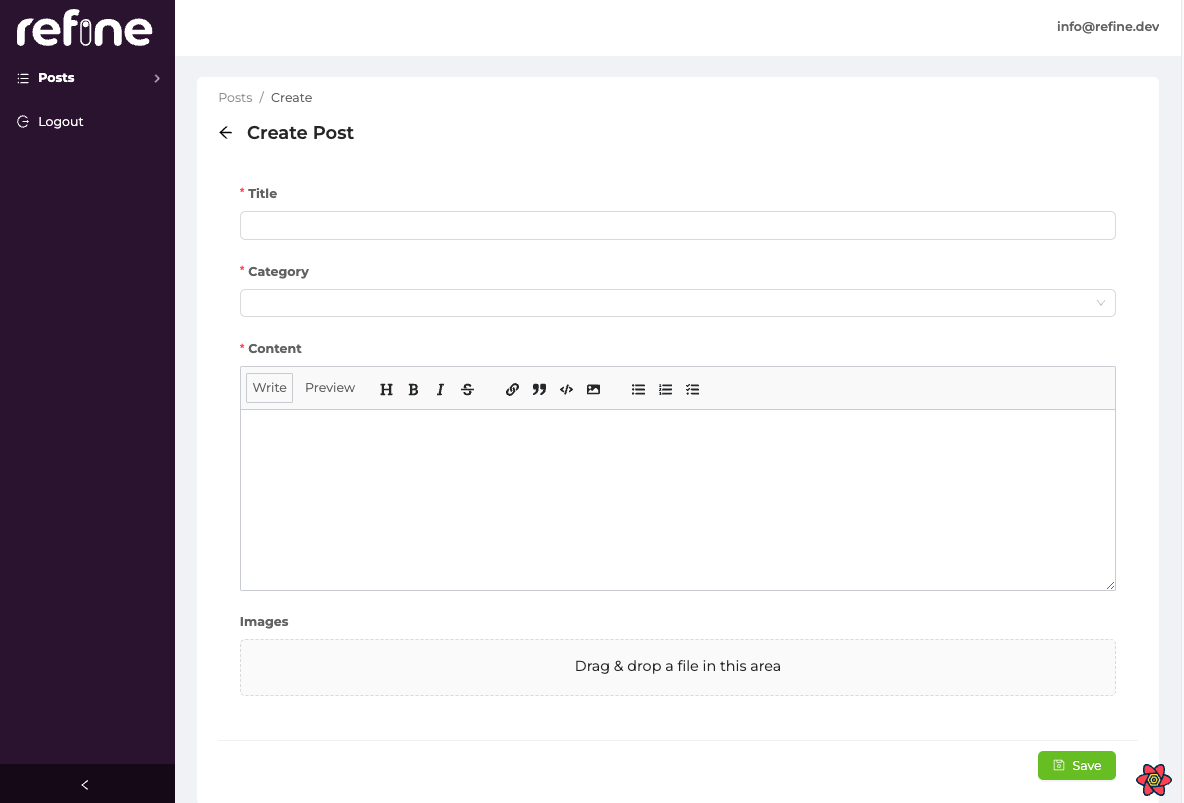Collapse the sidebar with bottom arrow
The image size is (1184, 803).
(86, 785)
